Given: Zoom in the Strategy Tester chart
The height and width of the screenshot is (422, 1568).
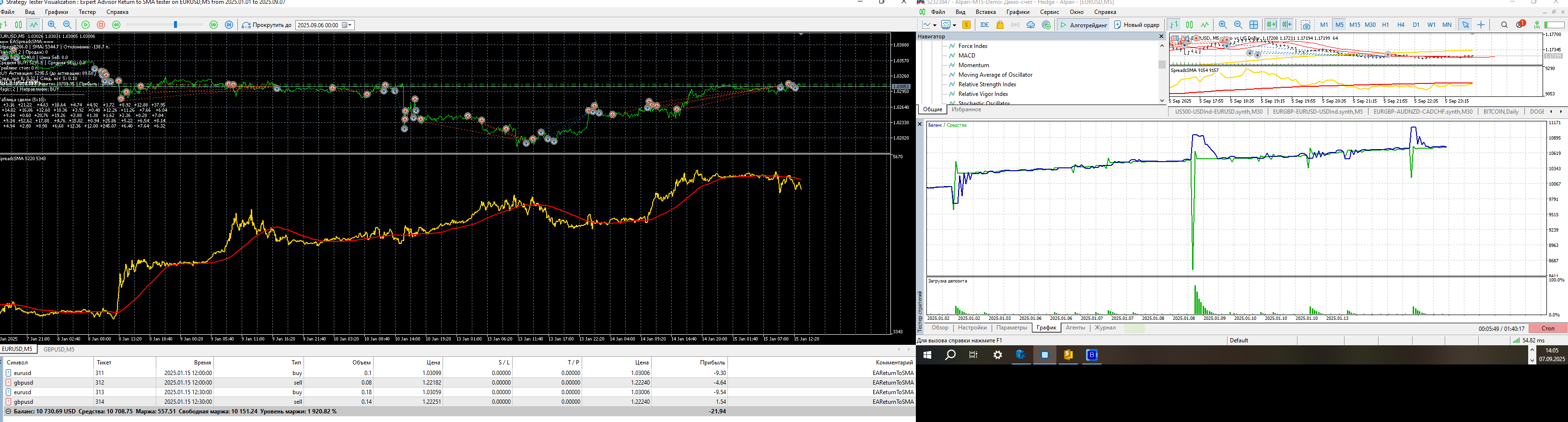Looking at the screenshot, I should pos(52,25).
